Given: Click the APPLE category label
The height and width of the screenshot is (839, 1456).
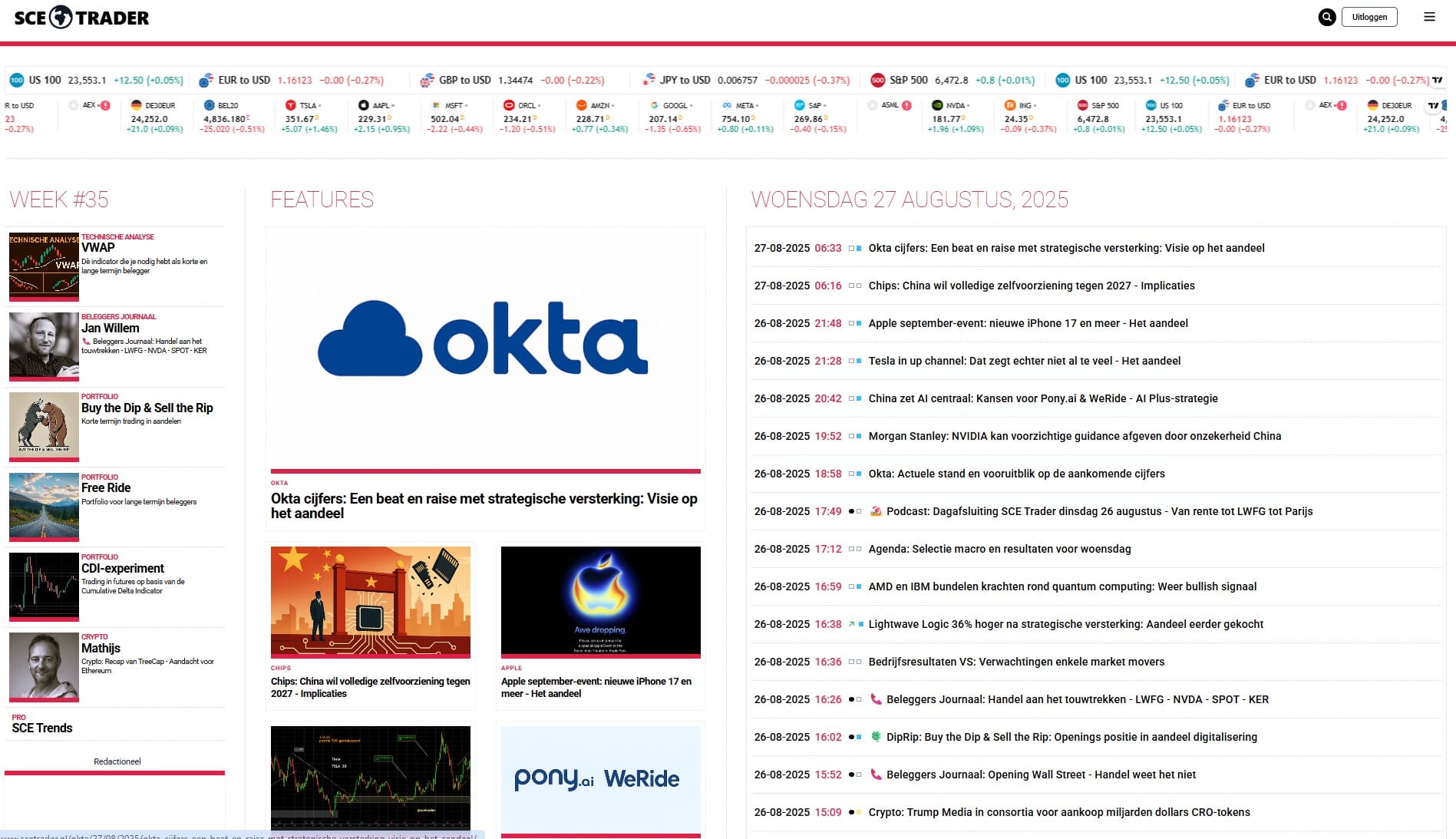Looking at the screenshot, I should (511, 668).
